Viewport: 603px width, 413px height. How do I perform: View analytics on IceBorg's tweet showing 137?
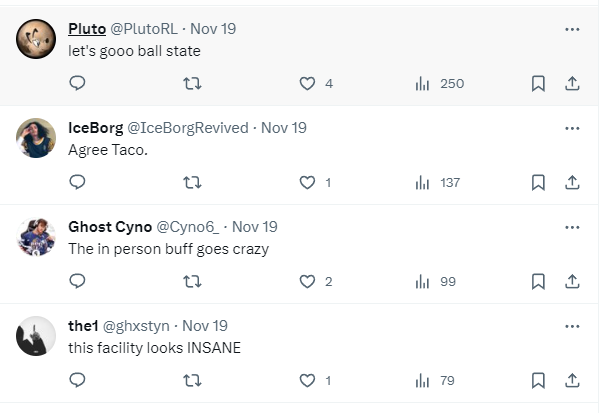pos(422,182)
